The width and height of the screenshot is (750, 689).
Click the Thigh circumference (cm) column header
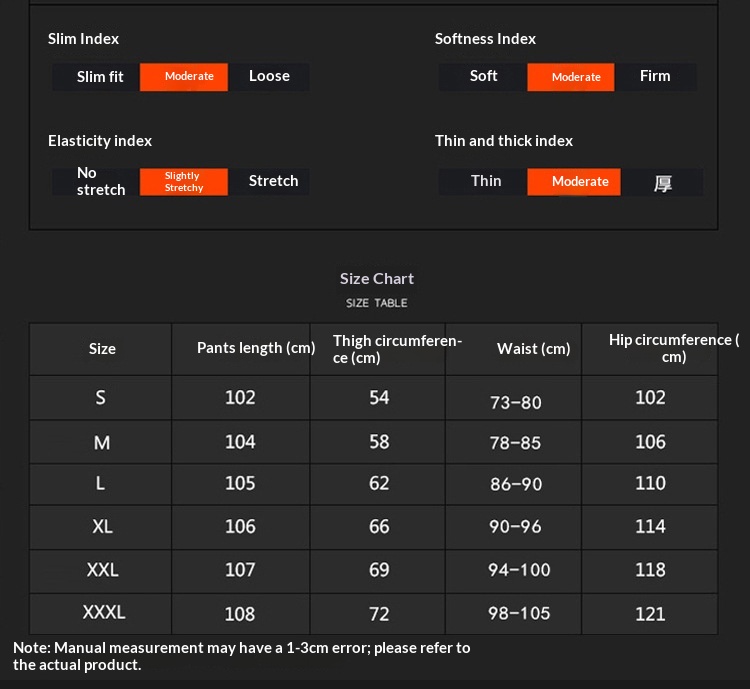[x=397, y=349]
